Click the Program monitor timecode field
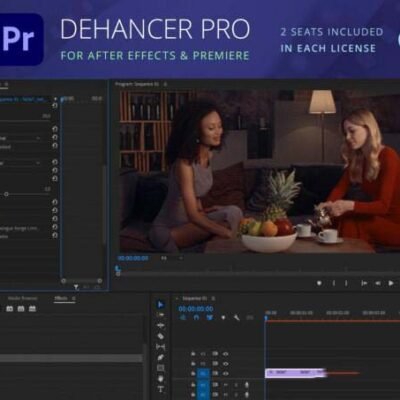Screen dimensions: 400x400 click(133, 258)
